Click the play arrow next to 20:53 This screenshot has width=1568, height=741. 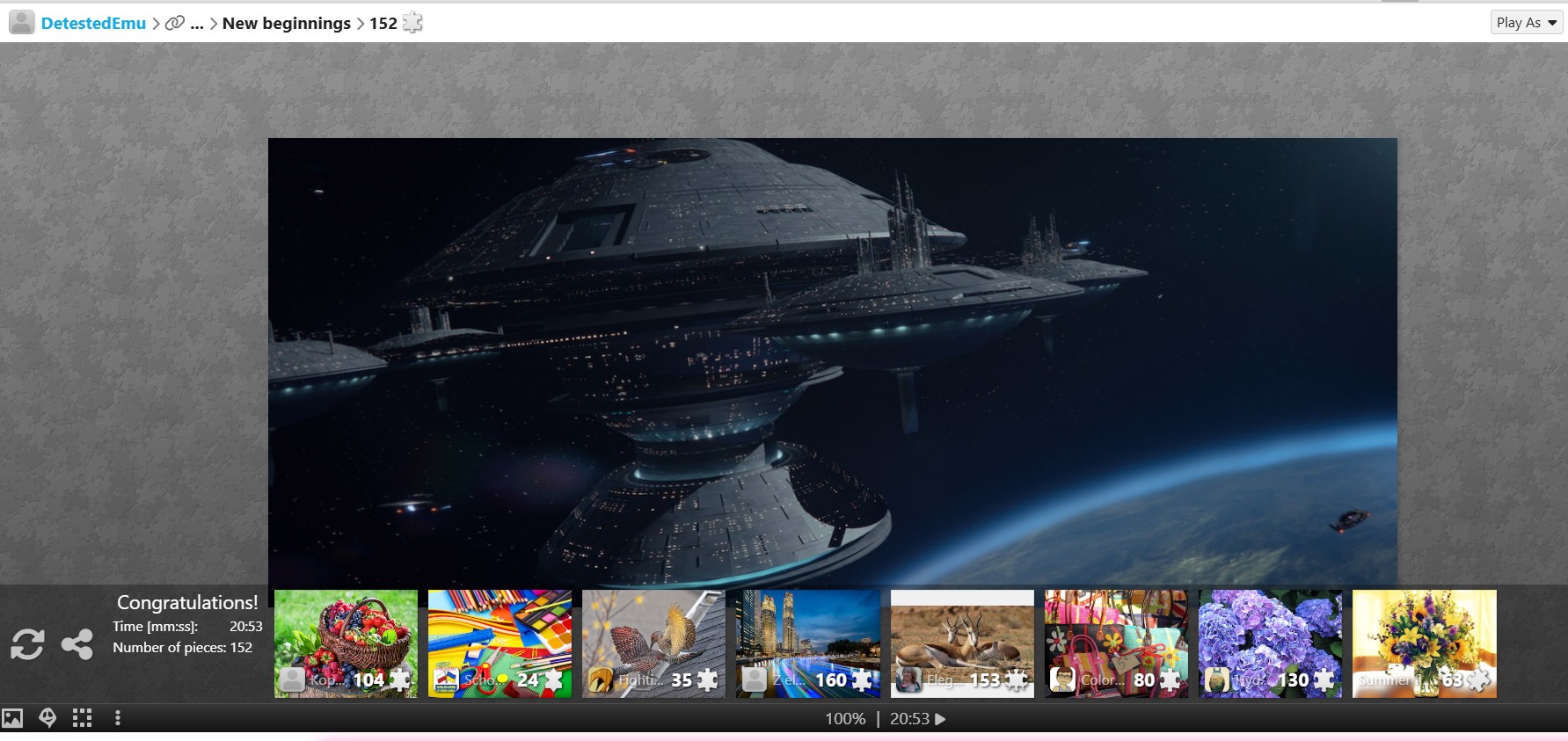point(940,719)
